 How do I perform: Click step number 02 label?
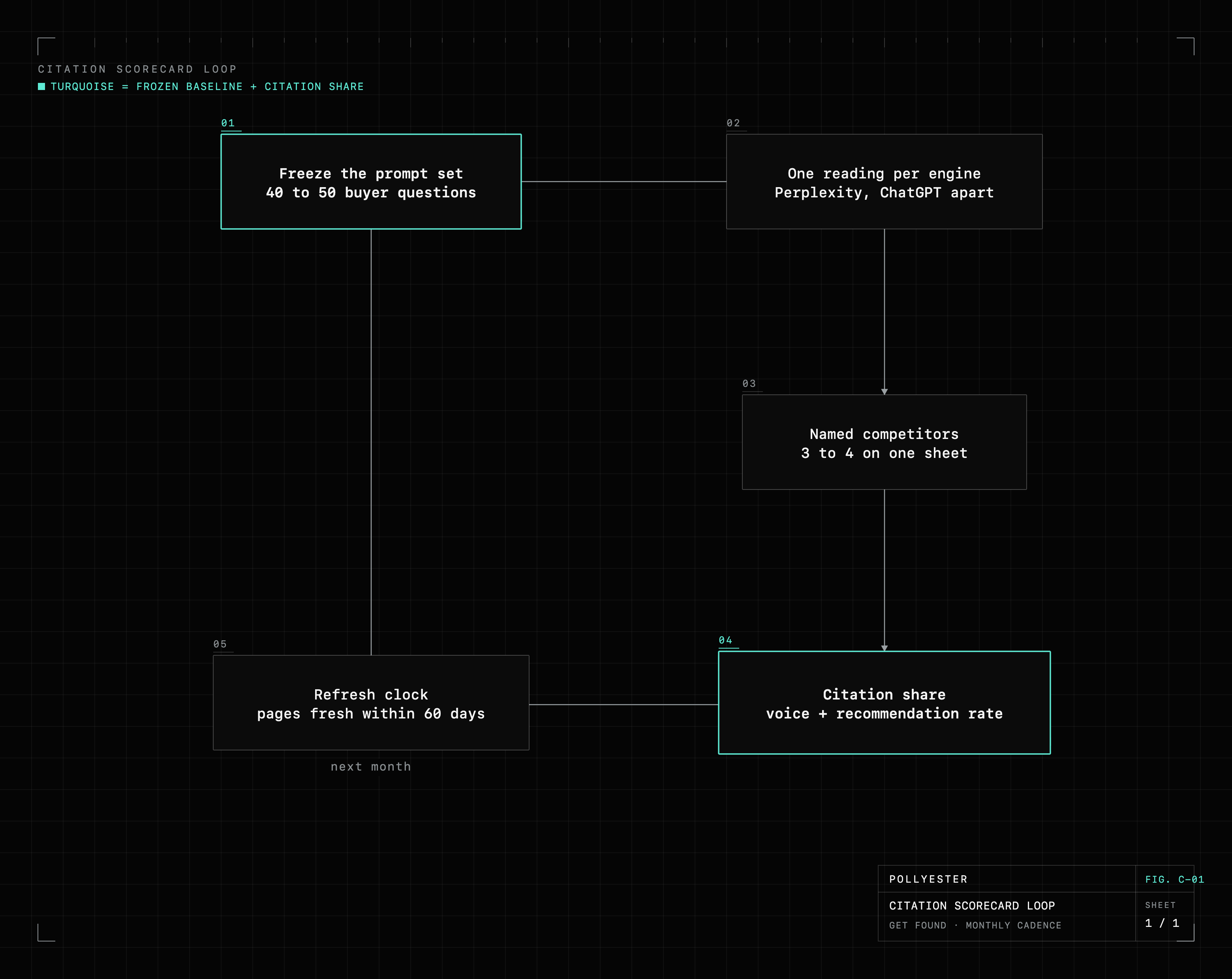733,123
